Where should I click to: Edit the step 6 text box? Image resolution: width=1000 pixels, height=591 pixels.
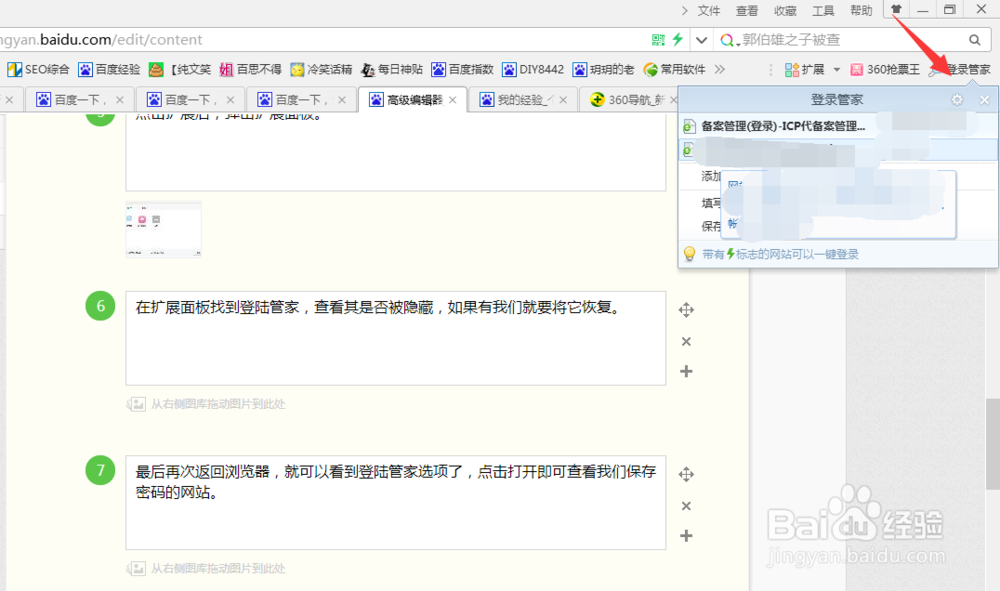(395, 339)
